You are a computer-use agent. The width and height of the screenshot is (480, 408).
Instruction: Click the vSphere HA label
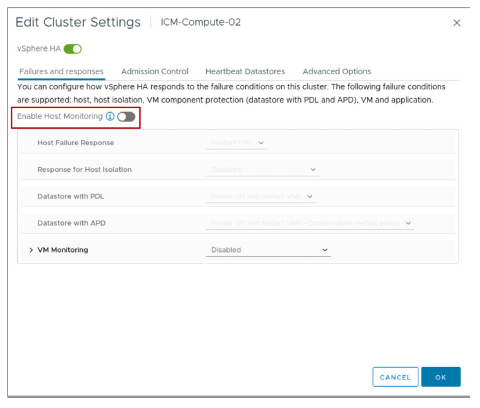(39, 49)
